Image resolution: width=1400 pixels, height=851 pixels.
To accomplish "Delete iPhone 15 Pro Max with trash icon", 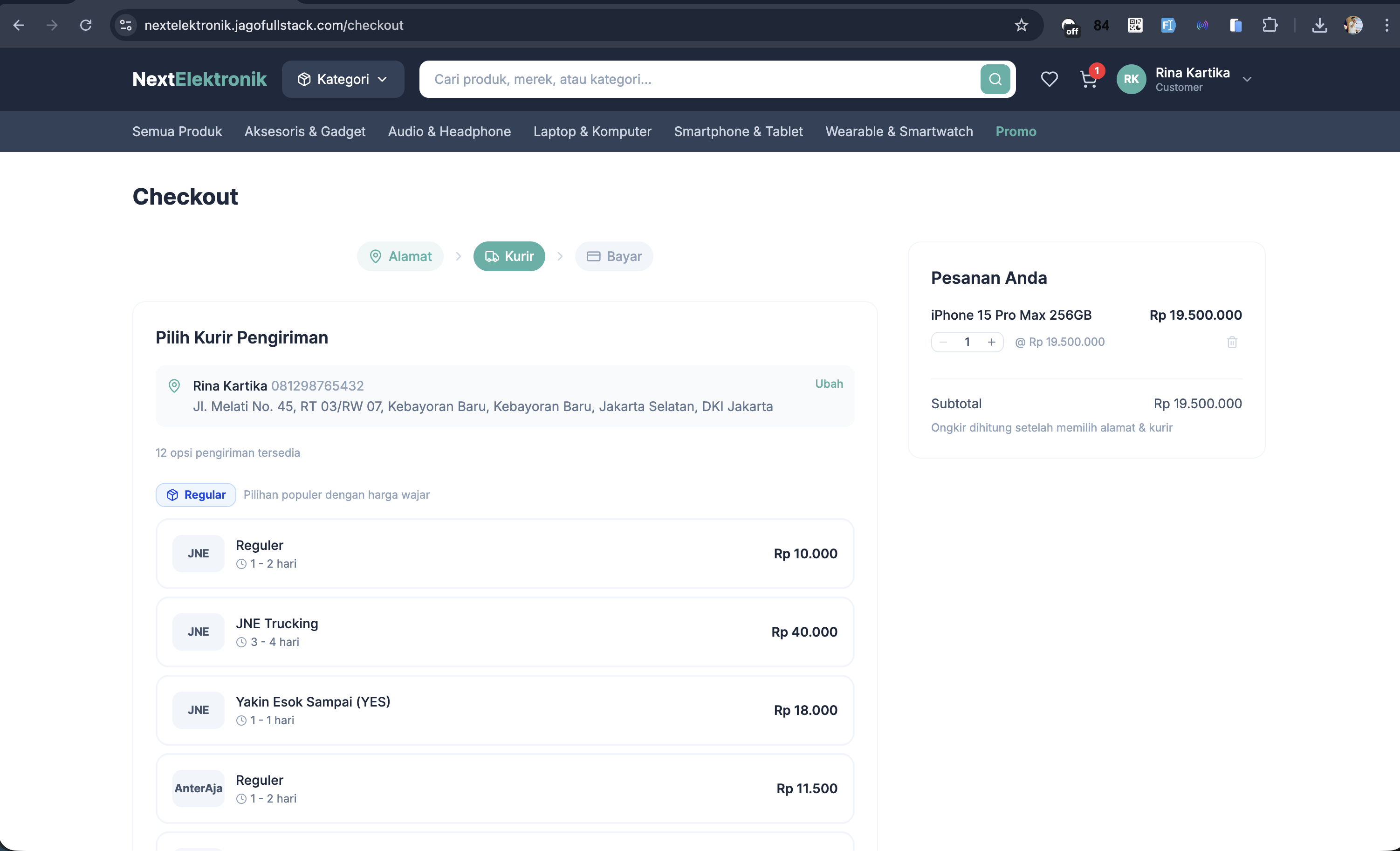I will pos(1232,342).
